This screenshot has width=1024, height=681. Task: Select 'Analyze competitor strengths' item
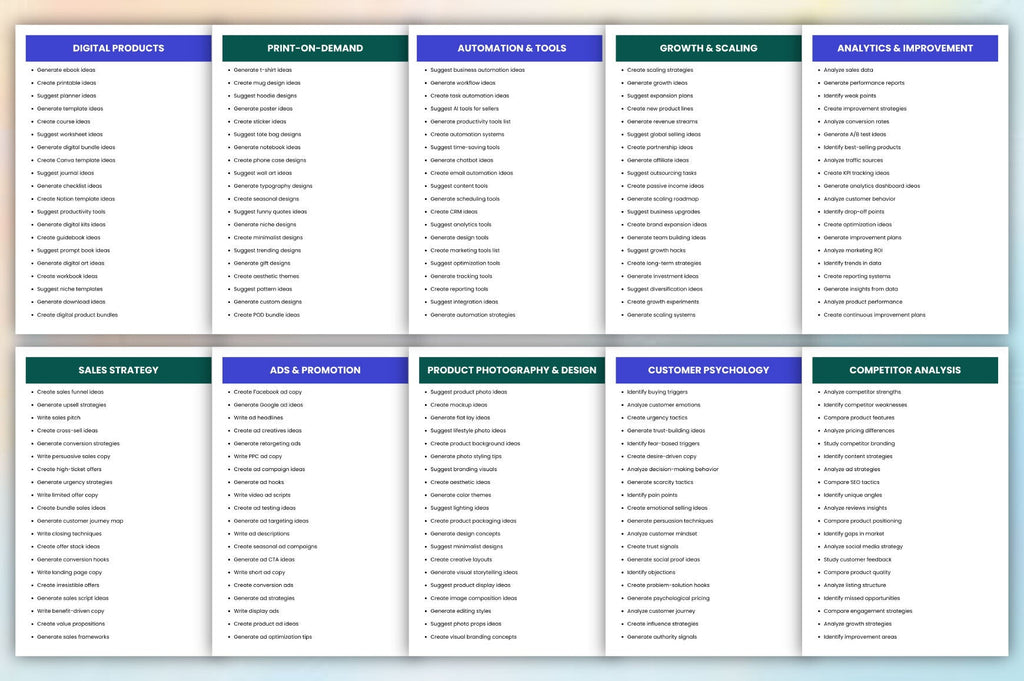[862, 392]
